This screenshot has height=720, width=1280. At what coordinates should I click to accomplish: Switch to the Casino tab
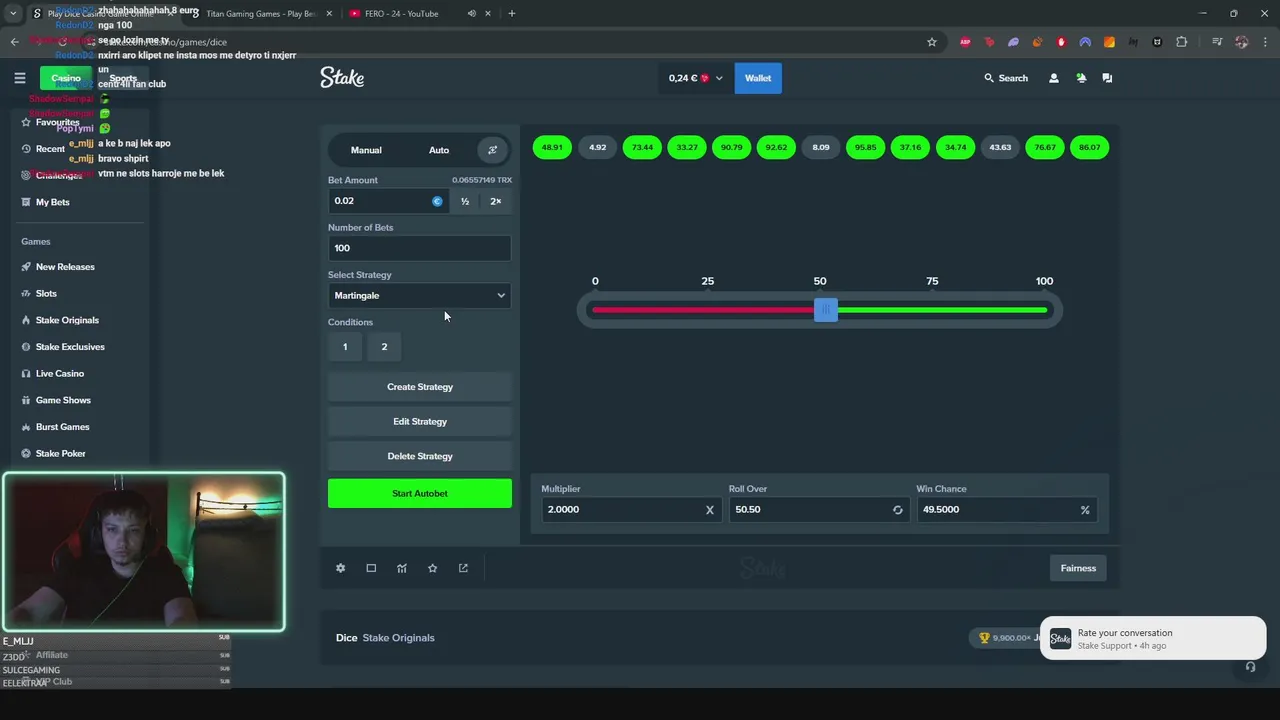tap(66, 78)
